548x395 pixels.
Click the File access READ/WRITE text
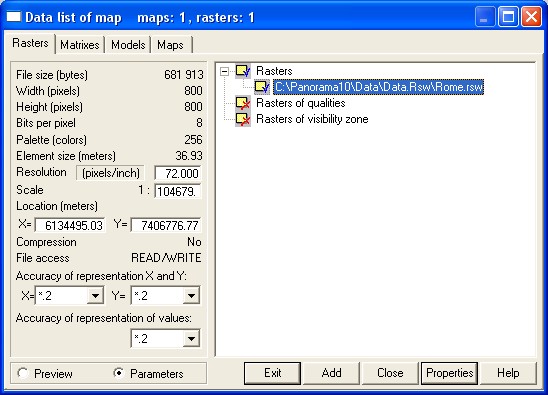166,258
